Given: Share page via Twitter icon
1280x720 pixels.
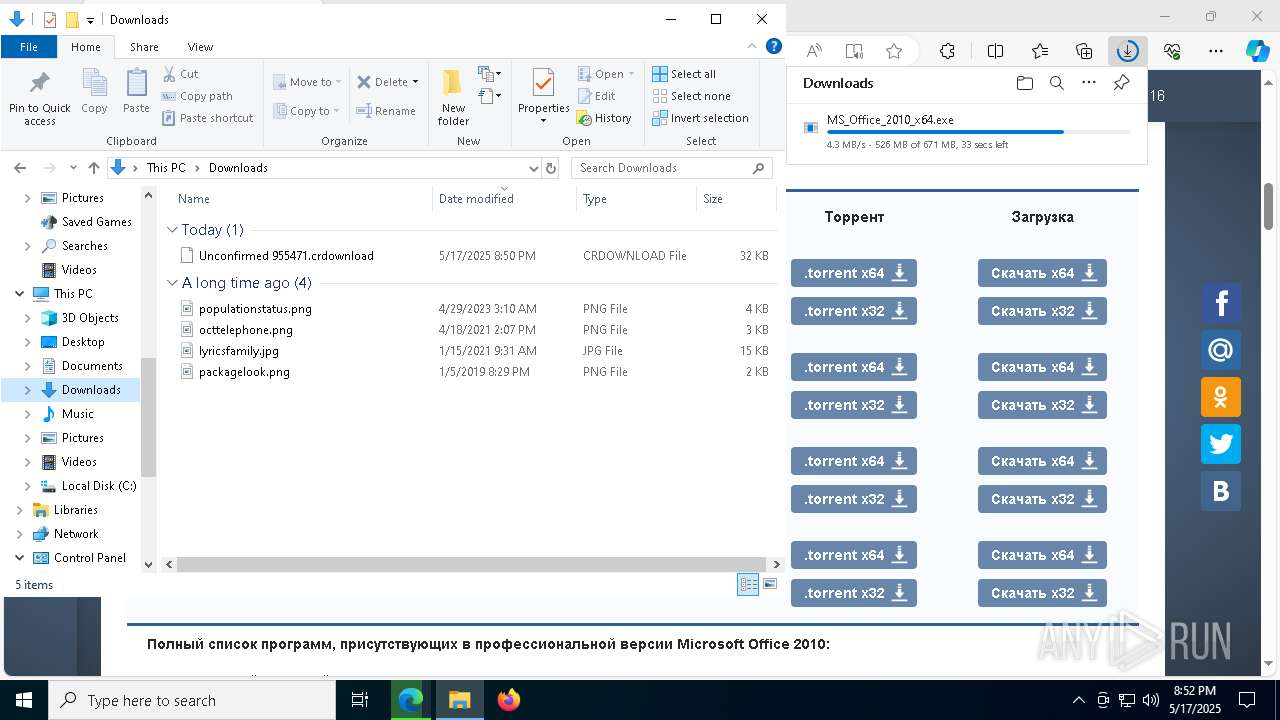Looking at the screenshot, I should click(x=1221, y=444).
